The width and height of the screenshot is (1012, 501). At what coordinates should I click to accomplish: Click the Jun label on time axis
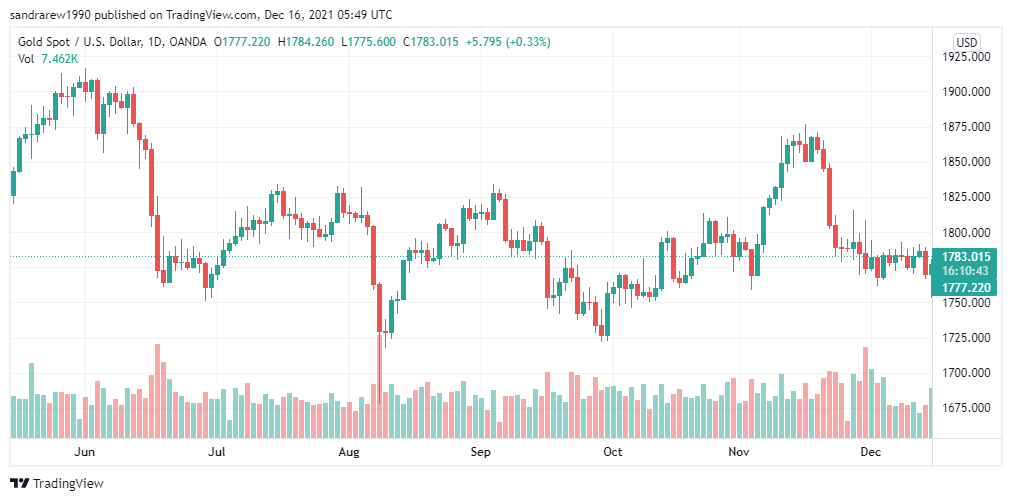point(85,452)
